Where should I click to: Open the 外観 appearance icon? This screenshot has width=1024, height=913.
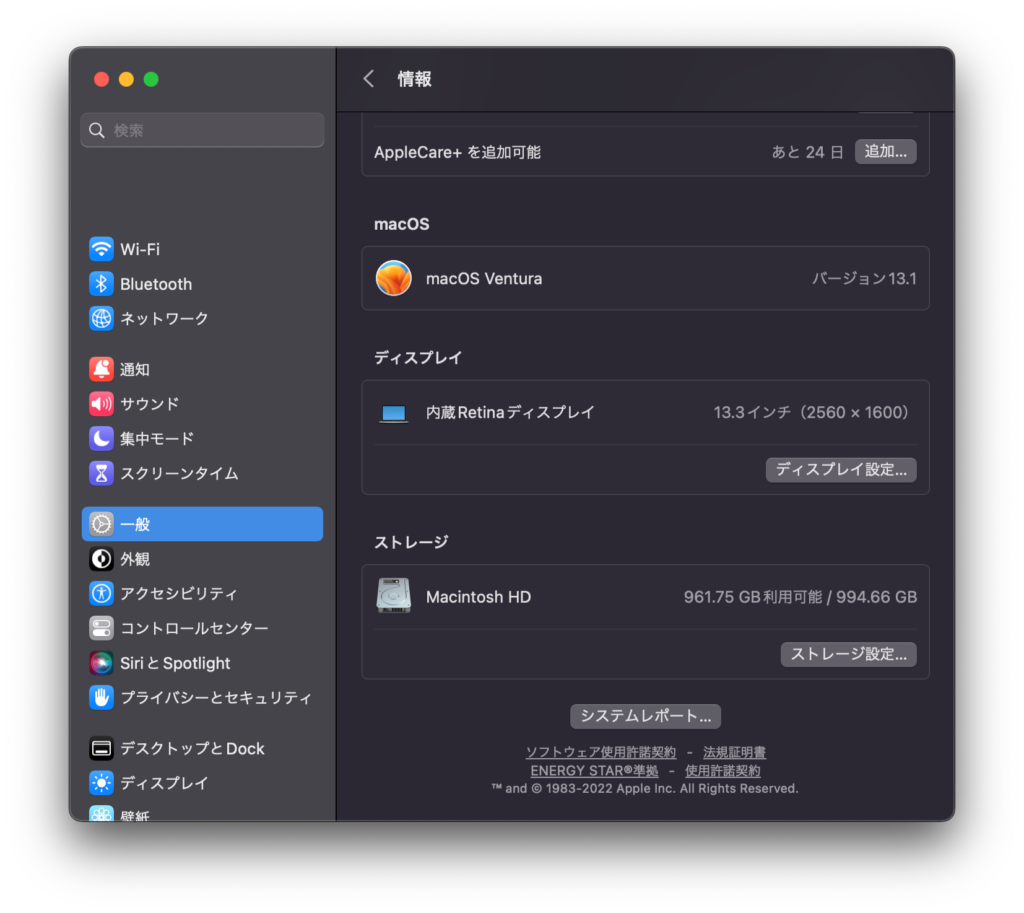[x=101, y=559]
